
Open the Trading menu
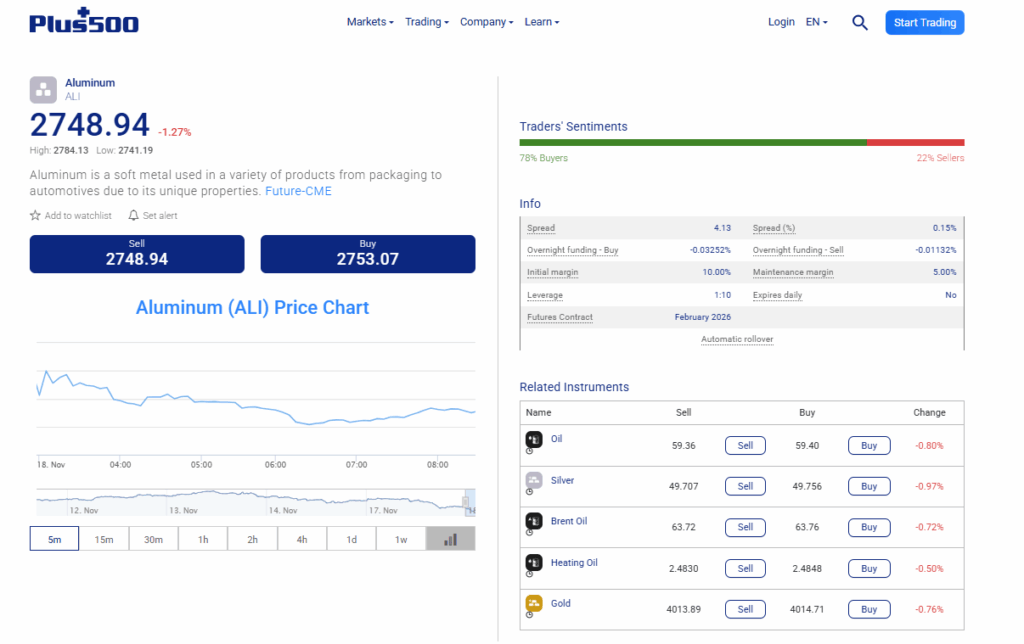tap(426, 22)
